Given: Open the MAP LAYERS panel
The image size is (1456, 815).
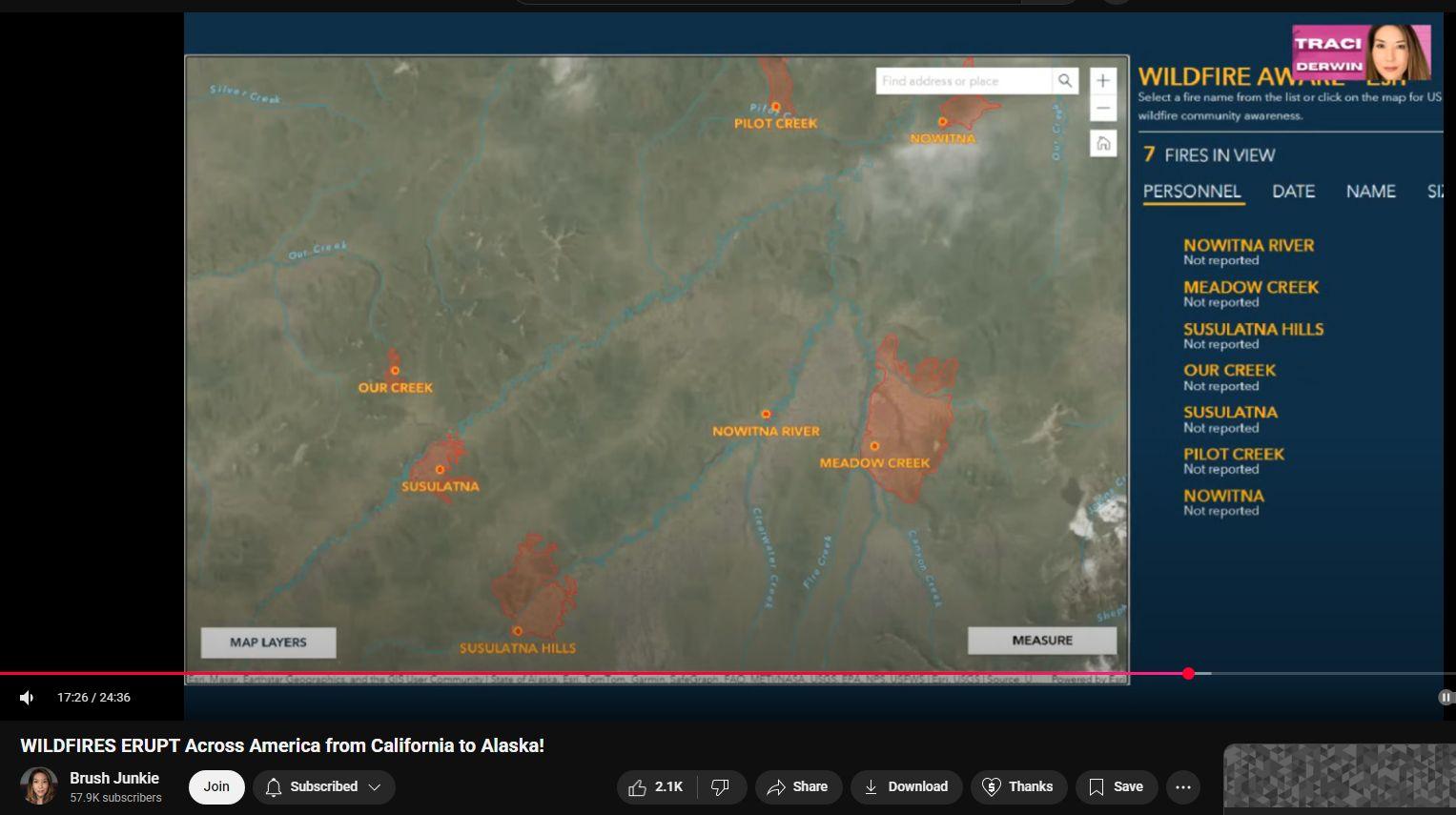Looking at the screenshot, I should click(x=268, y=642).
